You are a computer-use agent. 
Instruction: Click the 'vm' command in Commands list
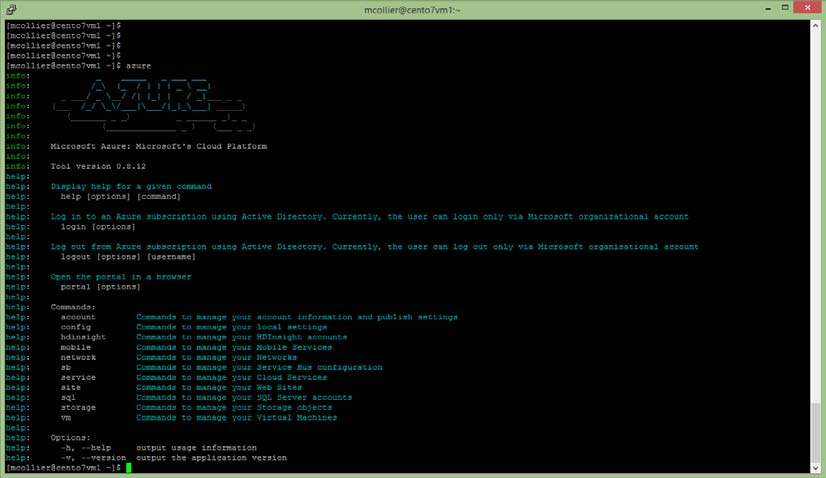coord(66,417)
